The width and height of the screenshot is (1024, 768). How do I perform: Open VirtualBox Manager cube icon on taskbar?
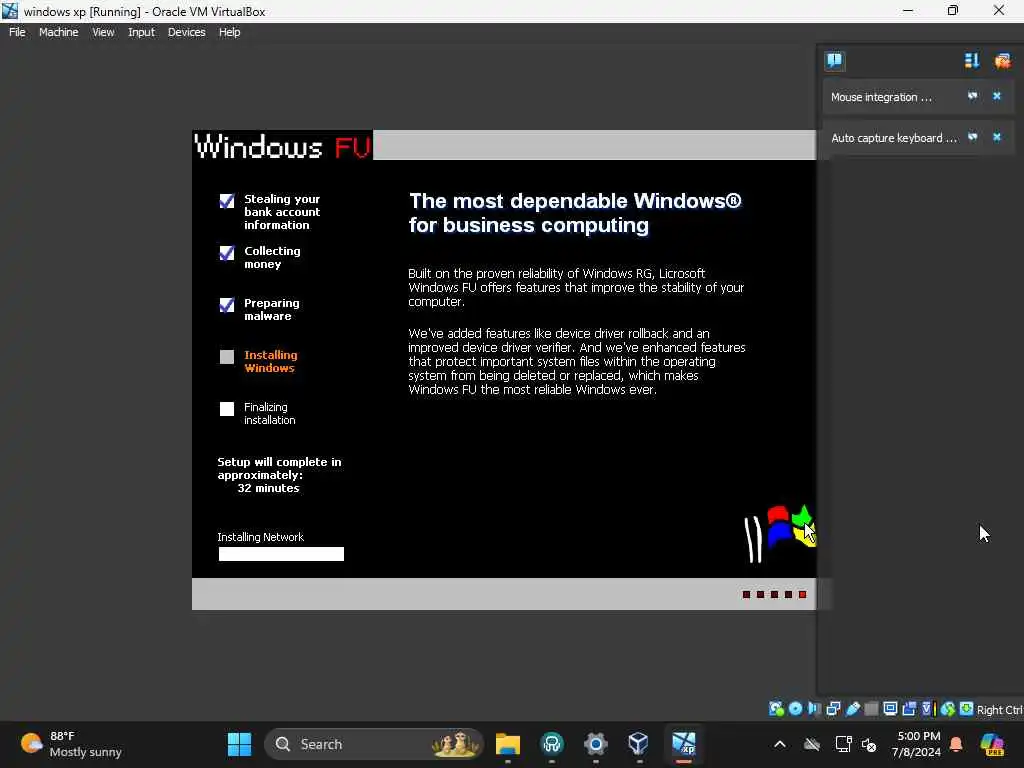pyautogui.click(x=638, y=744)
